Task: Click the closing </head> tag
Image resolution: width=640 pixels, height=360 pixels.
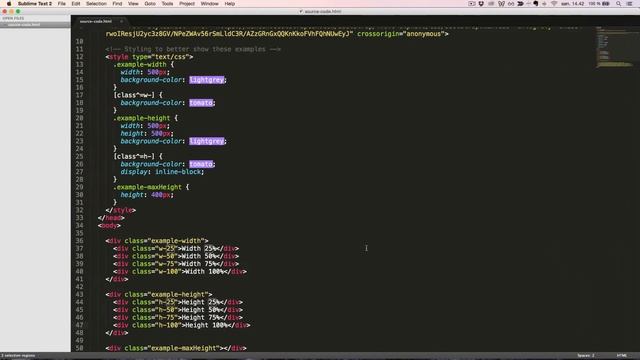Action: [x=111, y=218]
